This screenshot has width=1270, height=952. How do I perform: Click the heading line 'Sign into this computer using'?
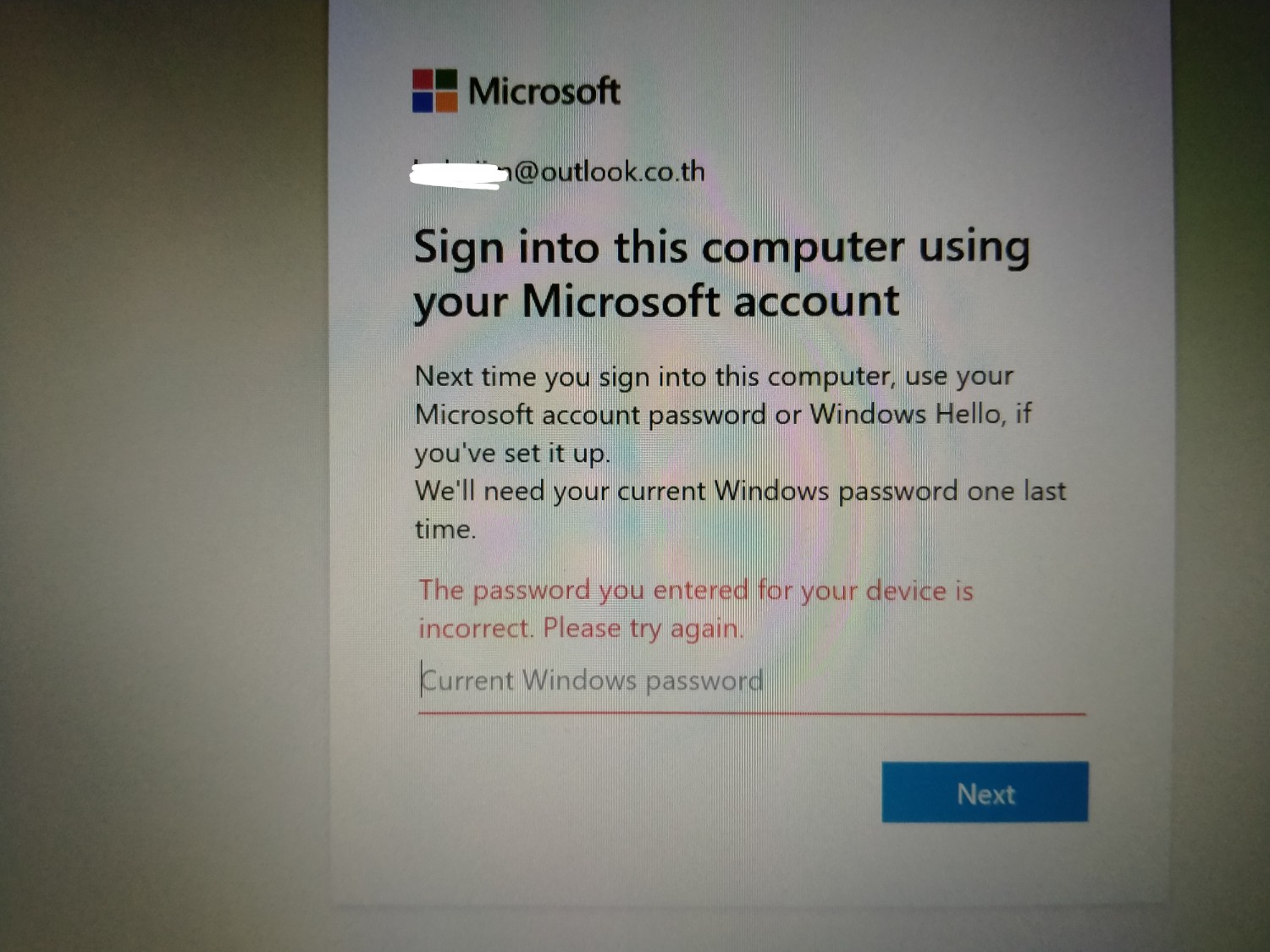[x=722, y=248]
